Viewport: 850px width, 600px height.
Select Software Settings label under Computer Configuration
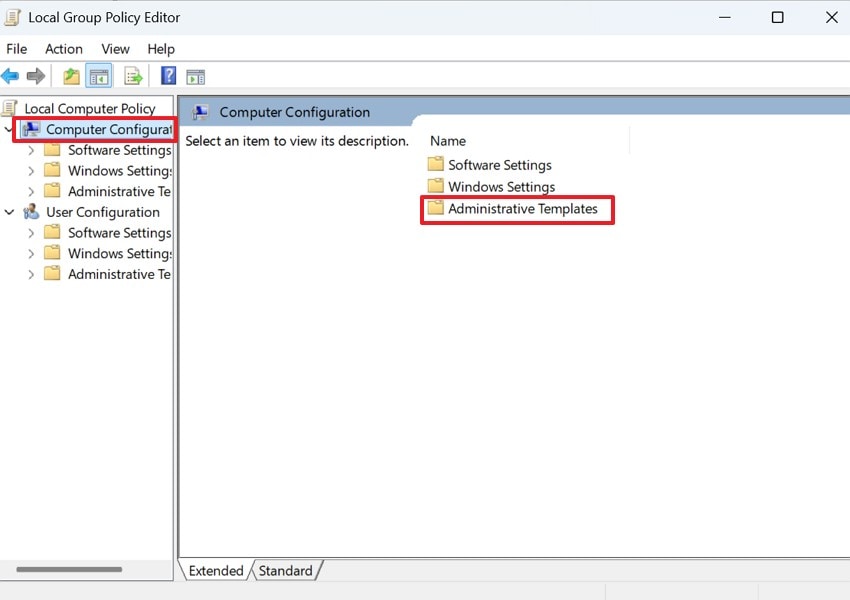119,150
